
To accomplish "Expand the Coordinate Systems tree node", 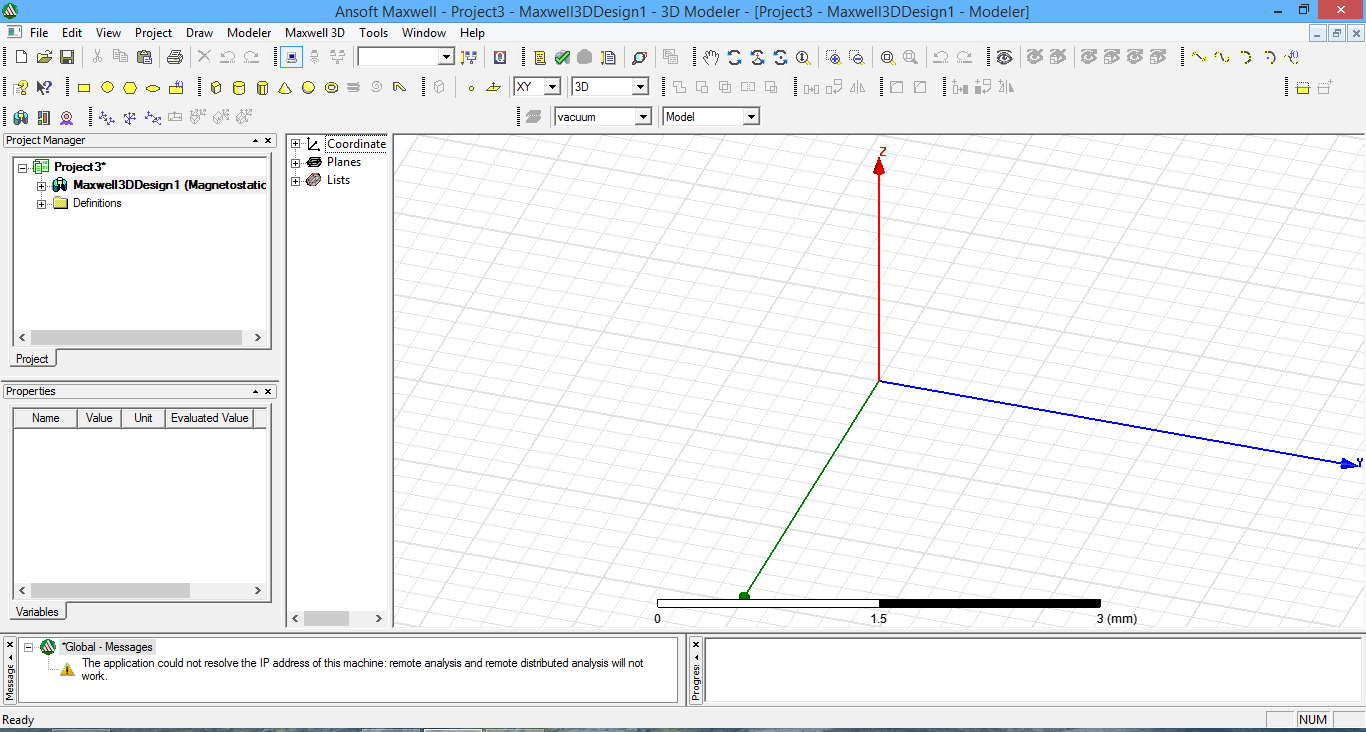I will click(295, 143).
